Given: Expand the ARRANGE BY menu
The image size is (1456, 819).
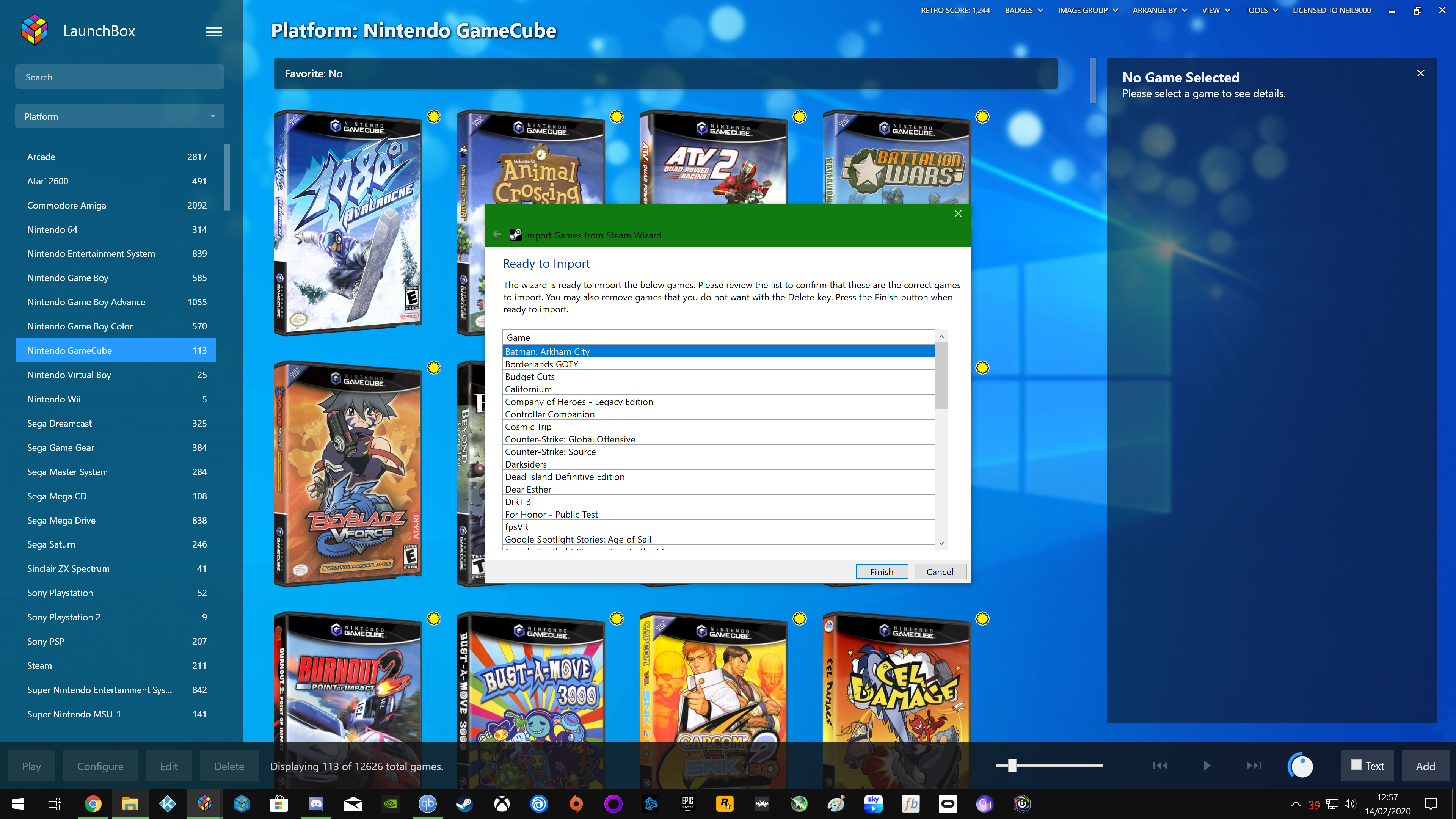Looking at the screenshot, I should (1160, 10).
